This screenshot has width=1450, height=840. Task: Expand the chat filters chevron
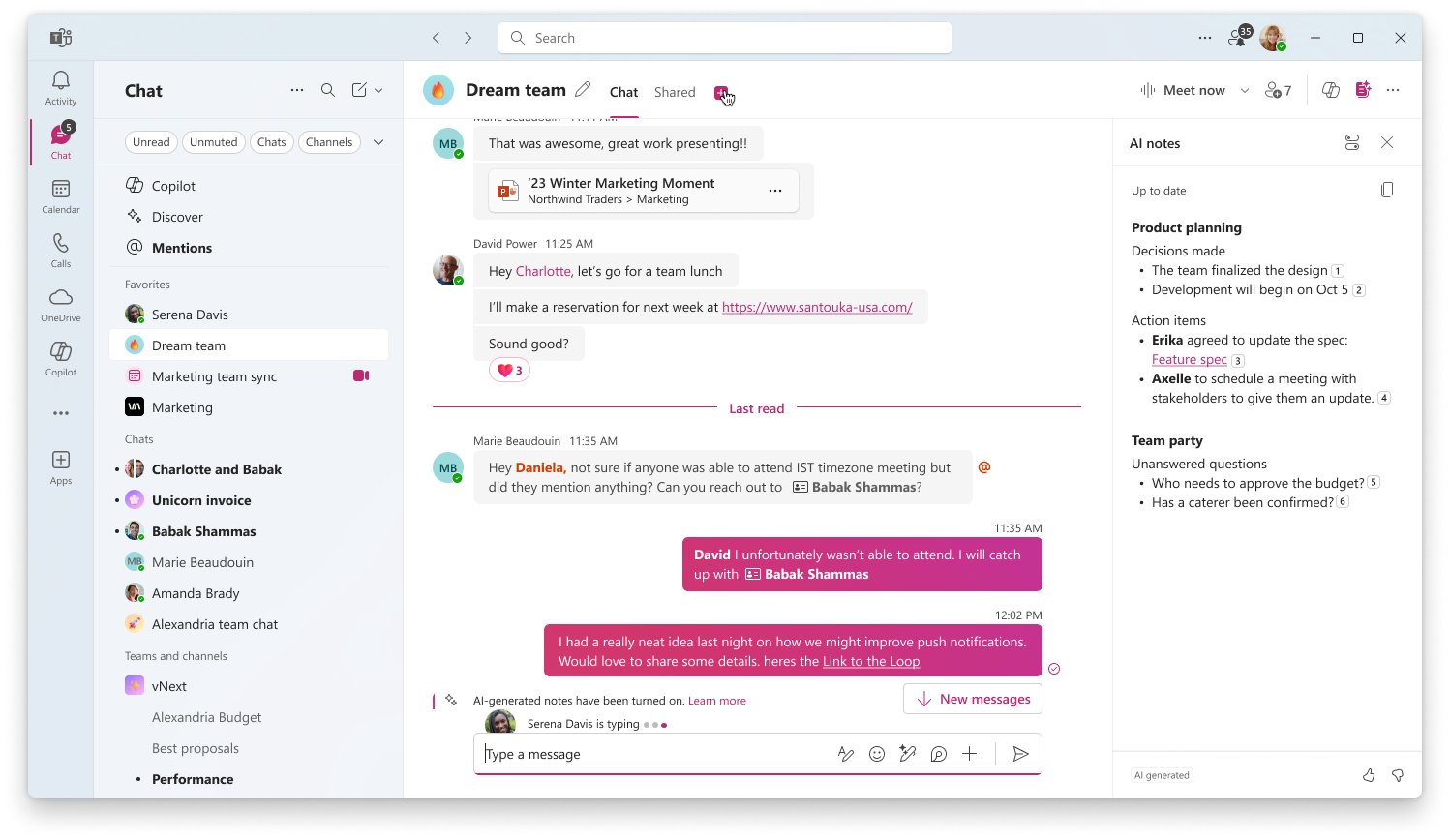(378, 142)
